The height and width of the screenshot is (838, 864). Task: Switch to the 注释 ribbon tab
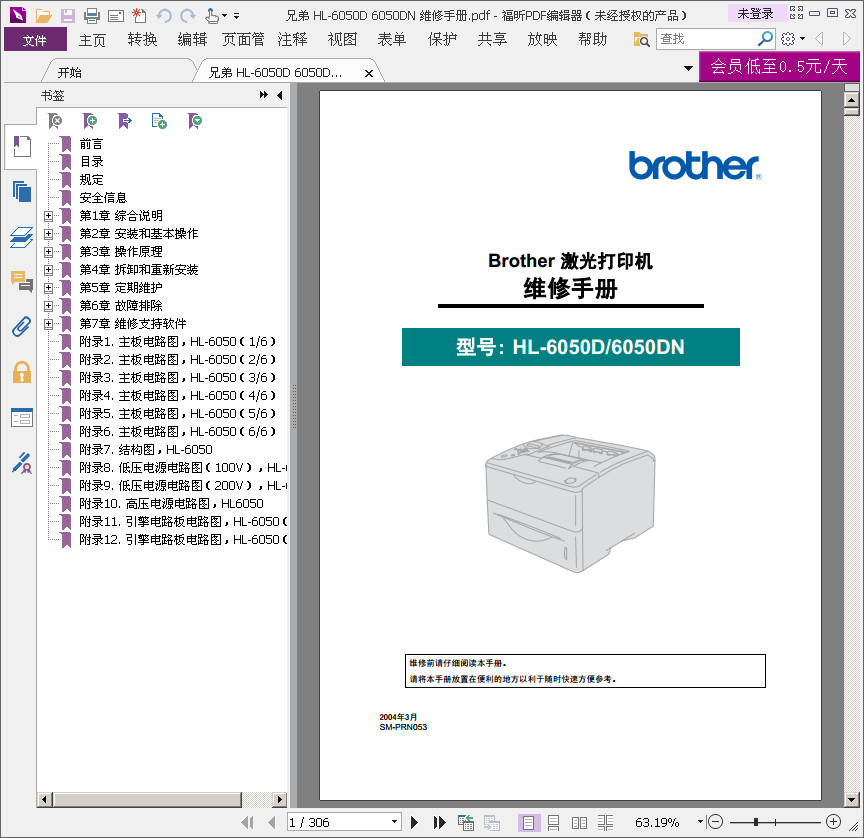coord(292,40)
